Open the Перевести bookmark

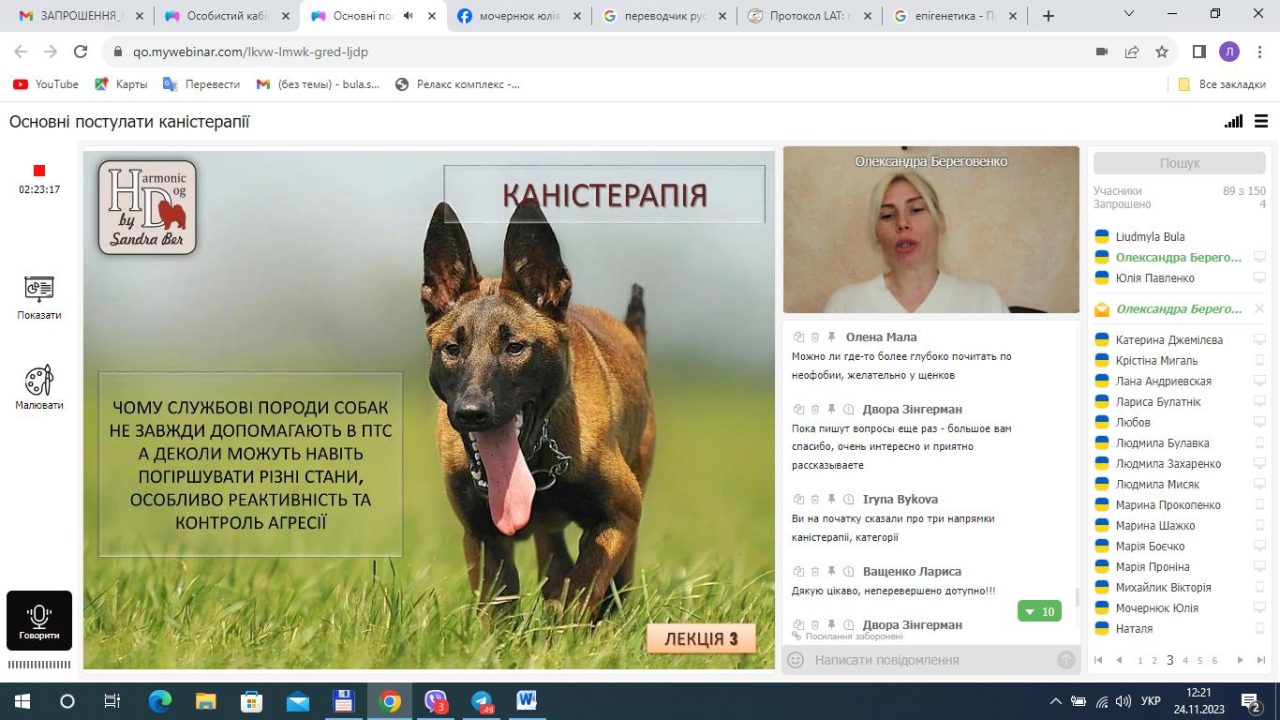[202, 84]
